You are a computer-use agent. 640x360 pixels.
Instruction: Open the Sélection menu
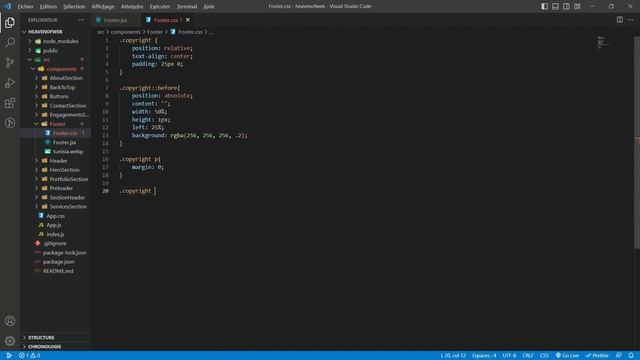coord(74,7)
